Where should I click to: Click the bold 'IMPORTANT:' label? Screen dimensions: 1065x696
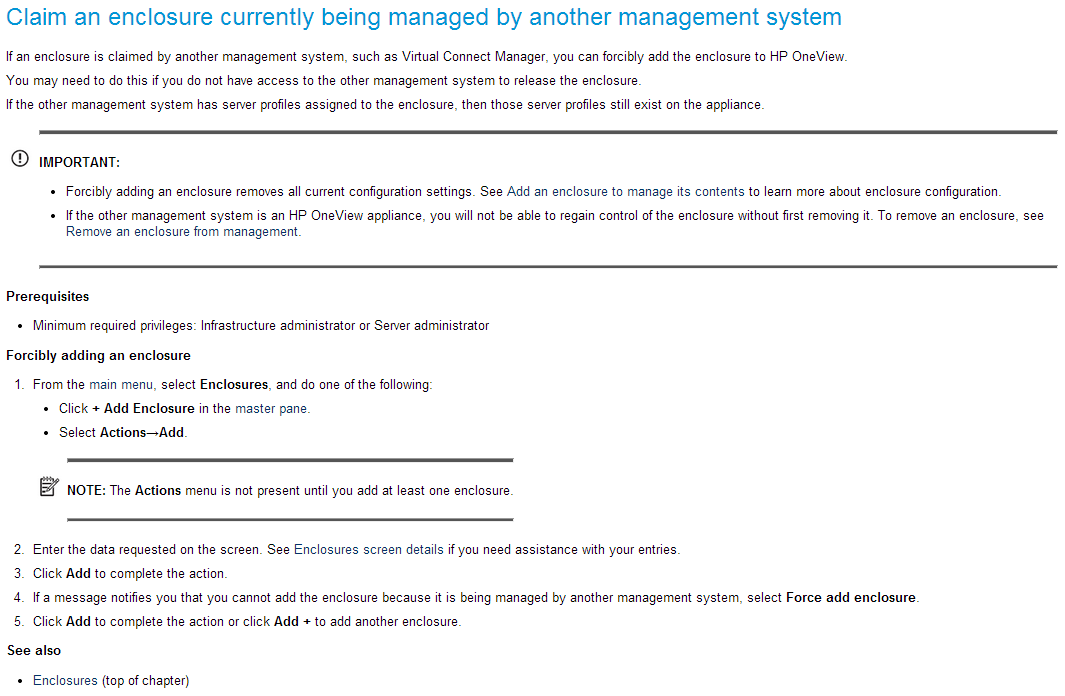[x=80, y=163]
